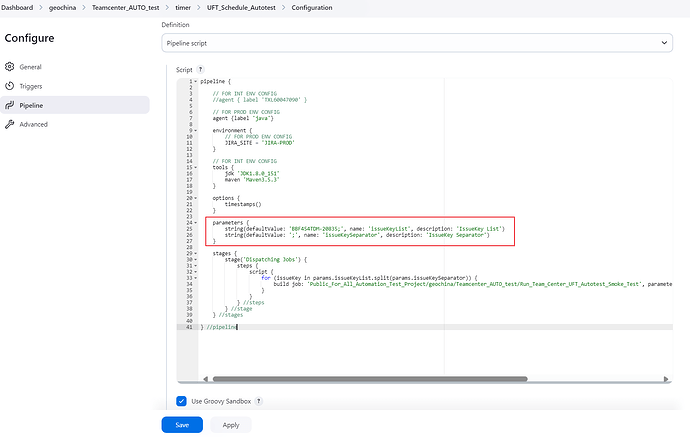Open the Use Groovy Sandbox help icon
The width and height of the screenshot is (690, 437).
coord(259,401)
